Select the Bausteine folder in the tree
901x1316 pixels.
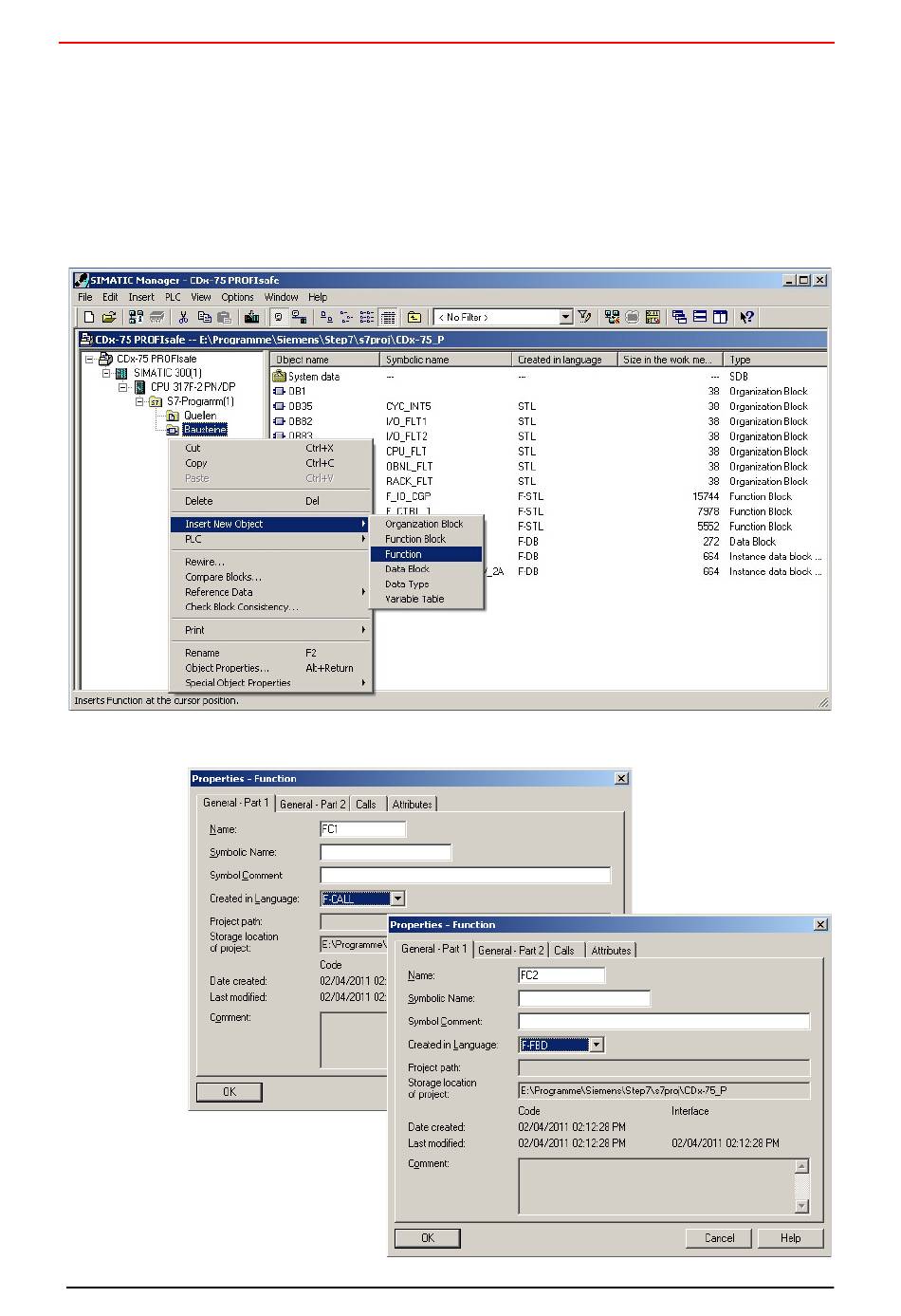(205, 430)
